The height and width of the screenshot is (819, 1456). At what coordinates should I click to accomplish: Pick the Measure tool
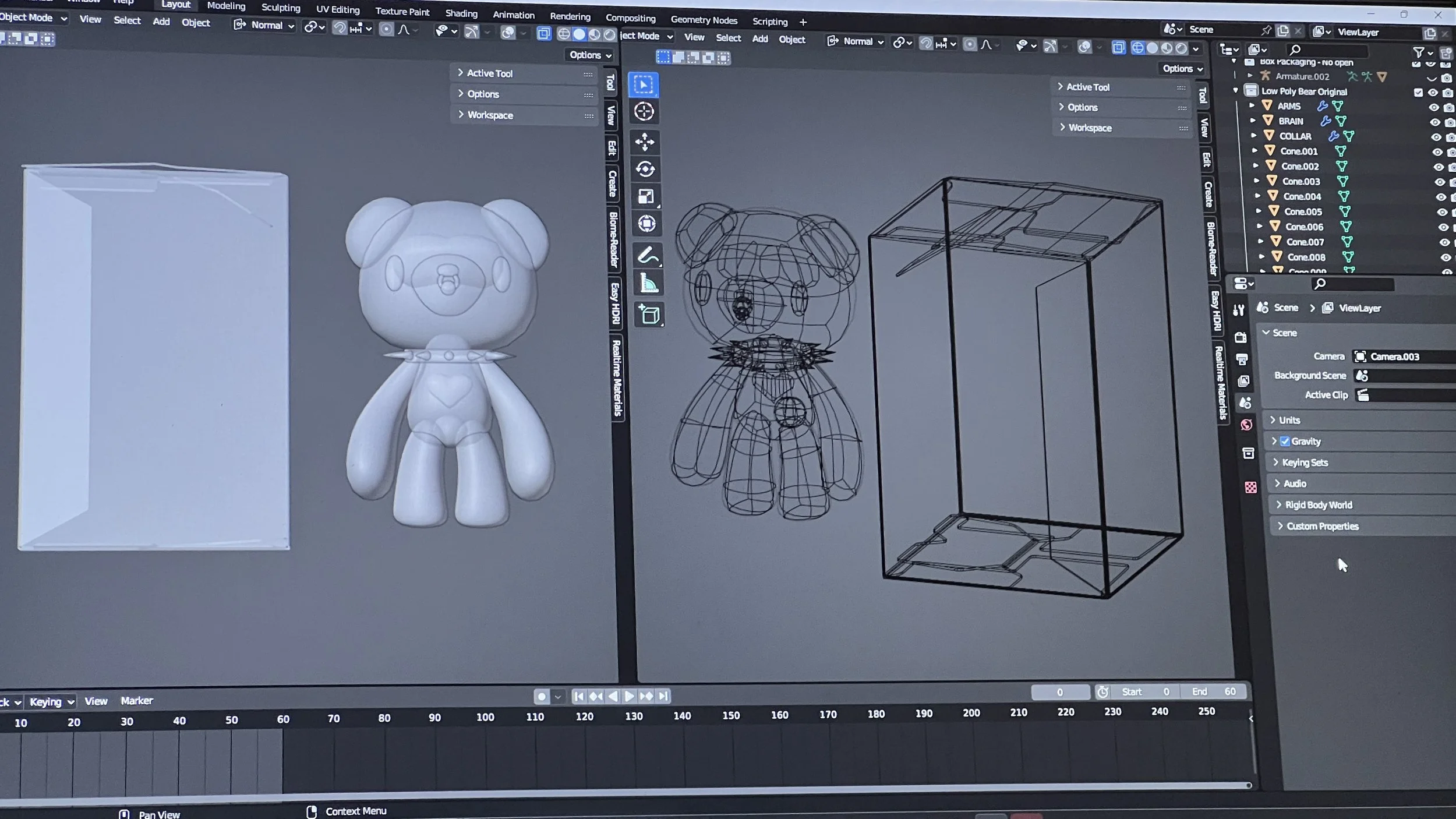[x=648, y=284]
